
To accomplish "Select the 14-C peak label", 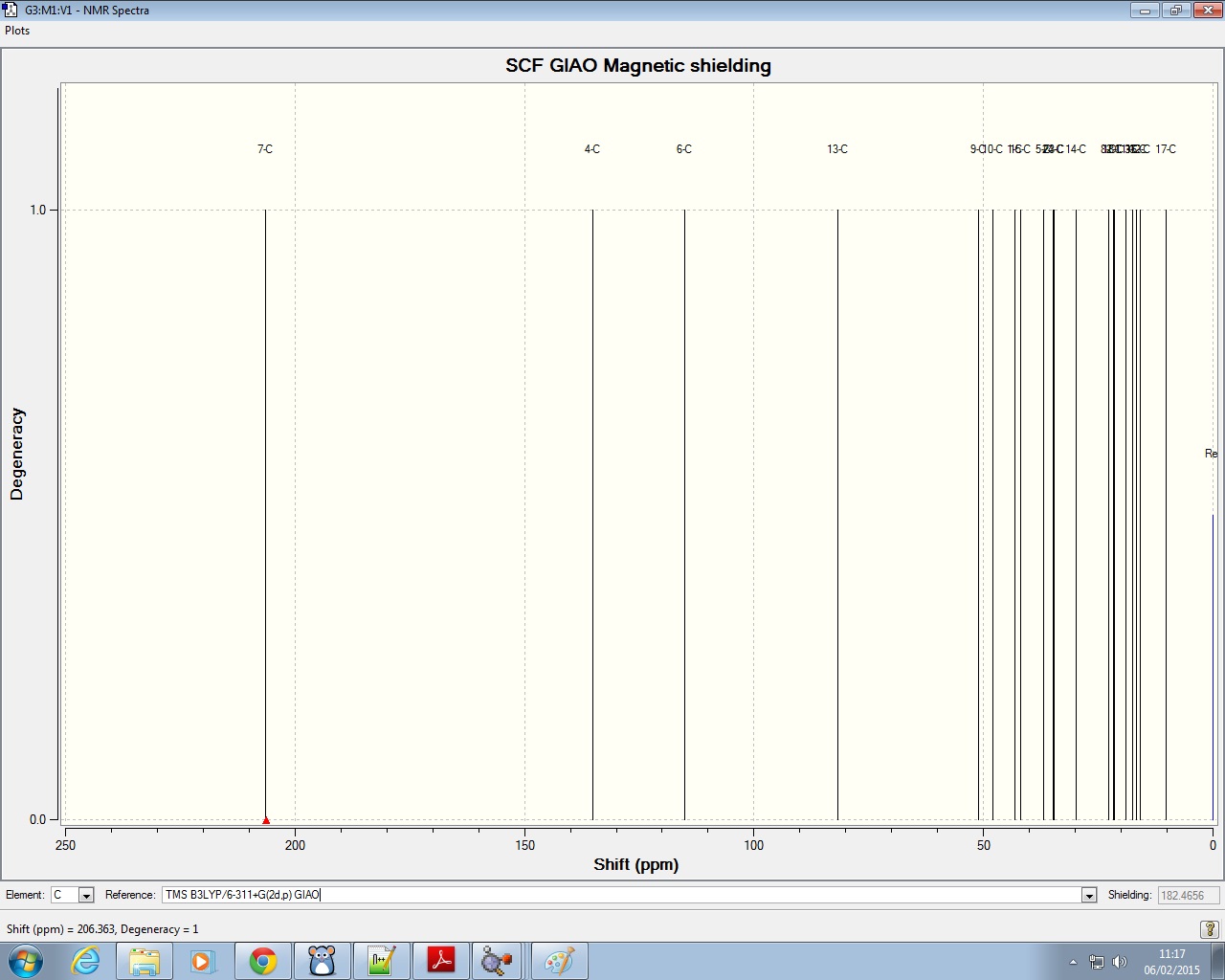I will point(1077,149).
